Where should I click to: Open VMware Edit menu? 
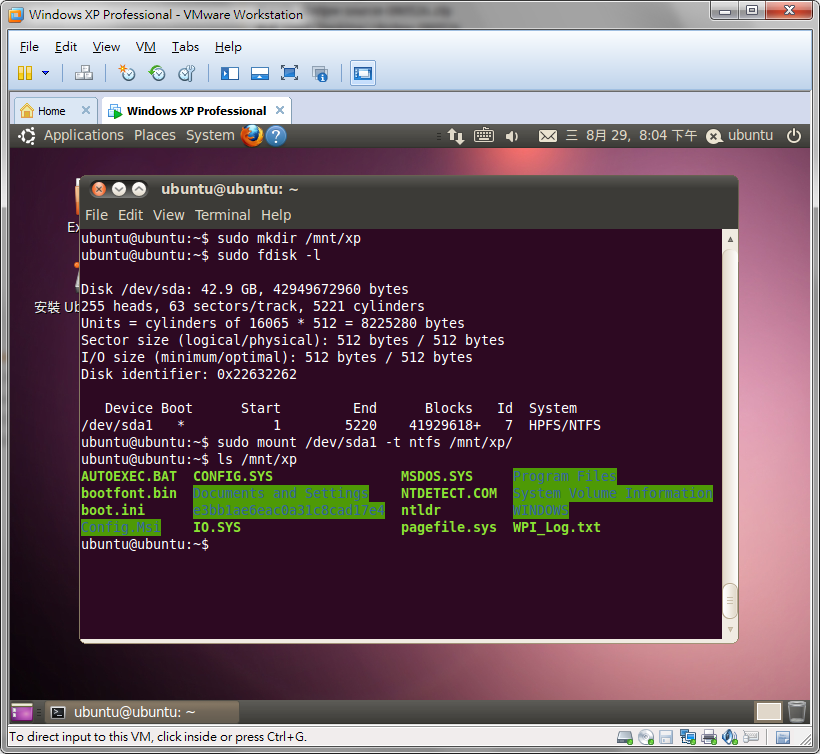coord(66,47)
